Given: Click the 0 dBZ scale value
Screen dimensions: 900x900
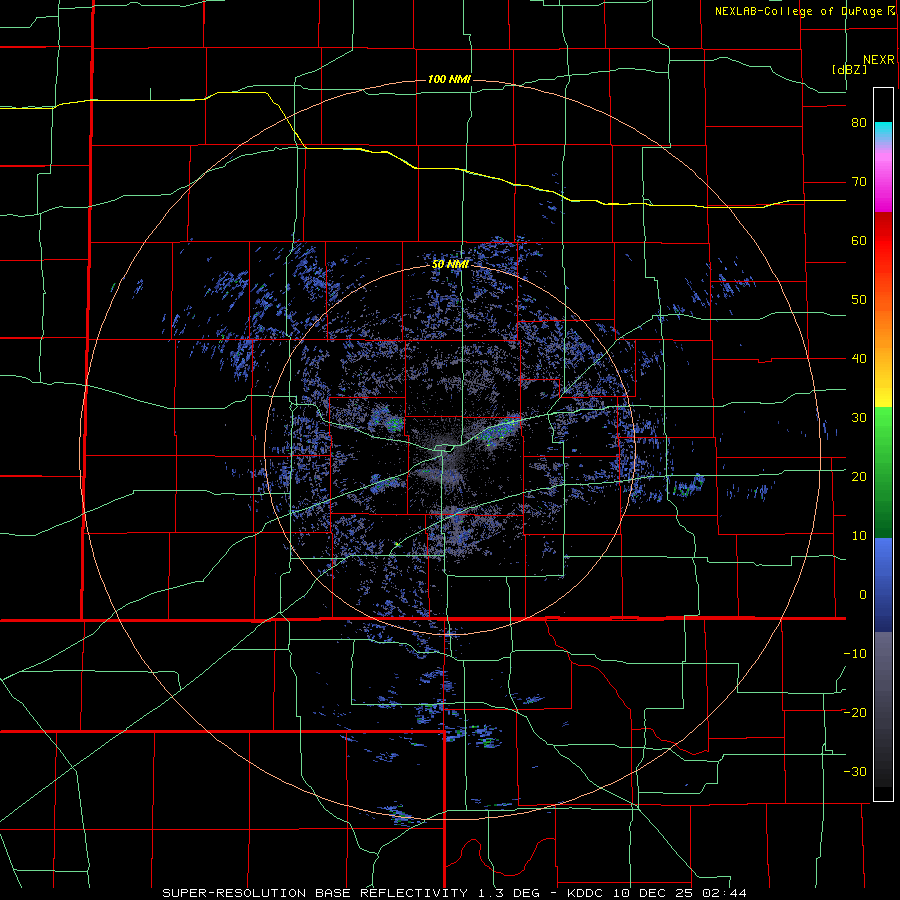Looking at the screenshot, I should [x=863, y=595].
